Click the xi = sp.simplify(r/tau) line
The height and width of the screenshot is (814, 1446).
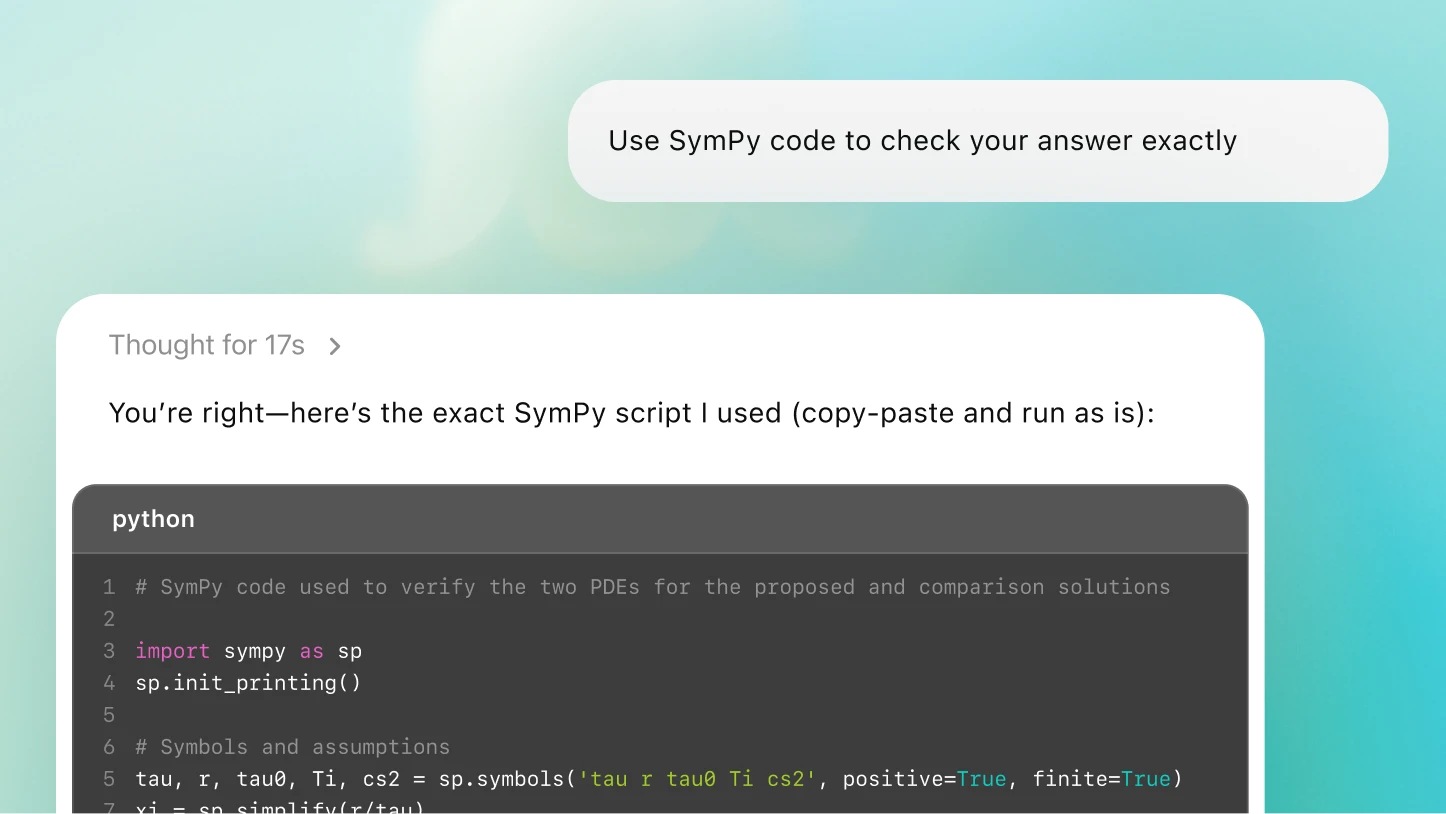tap(280, 808)
